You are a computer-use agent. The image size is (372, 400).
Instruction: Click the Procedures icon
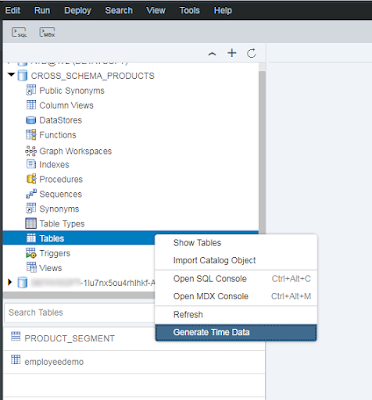[31, 179]
